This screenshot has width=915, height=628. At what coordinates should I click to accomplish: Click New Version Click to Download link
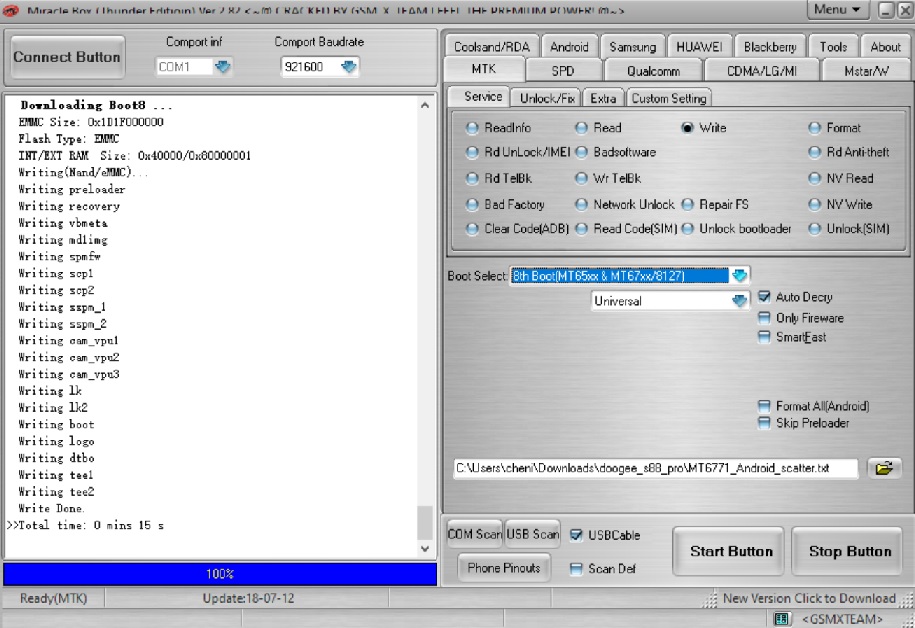click(x=809, y=598)
